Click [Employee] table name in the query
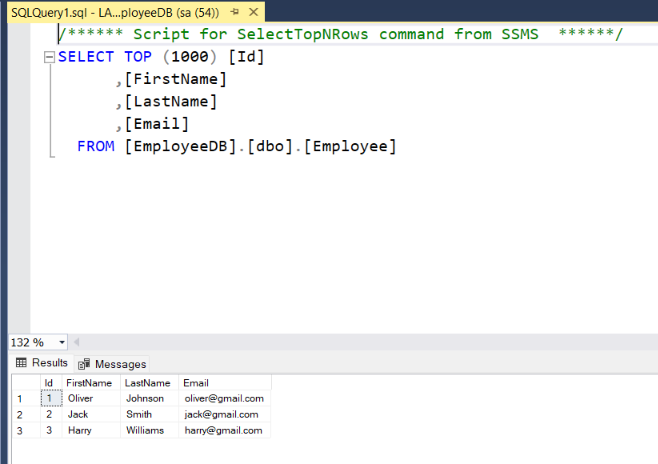 (350, 146)
